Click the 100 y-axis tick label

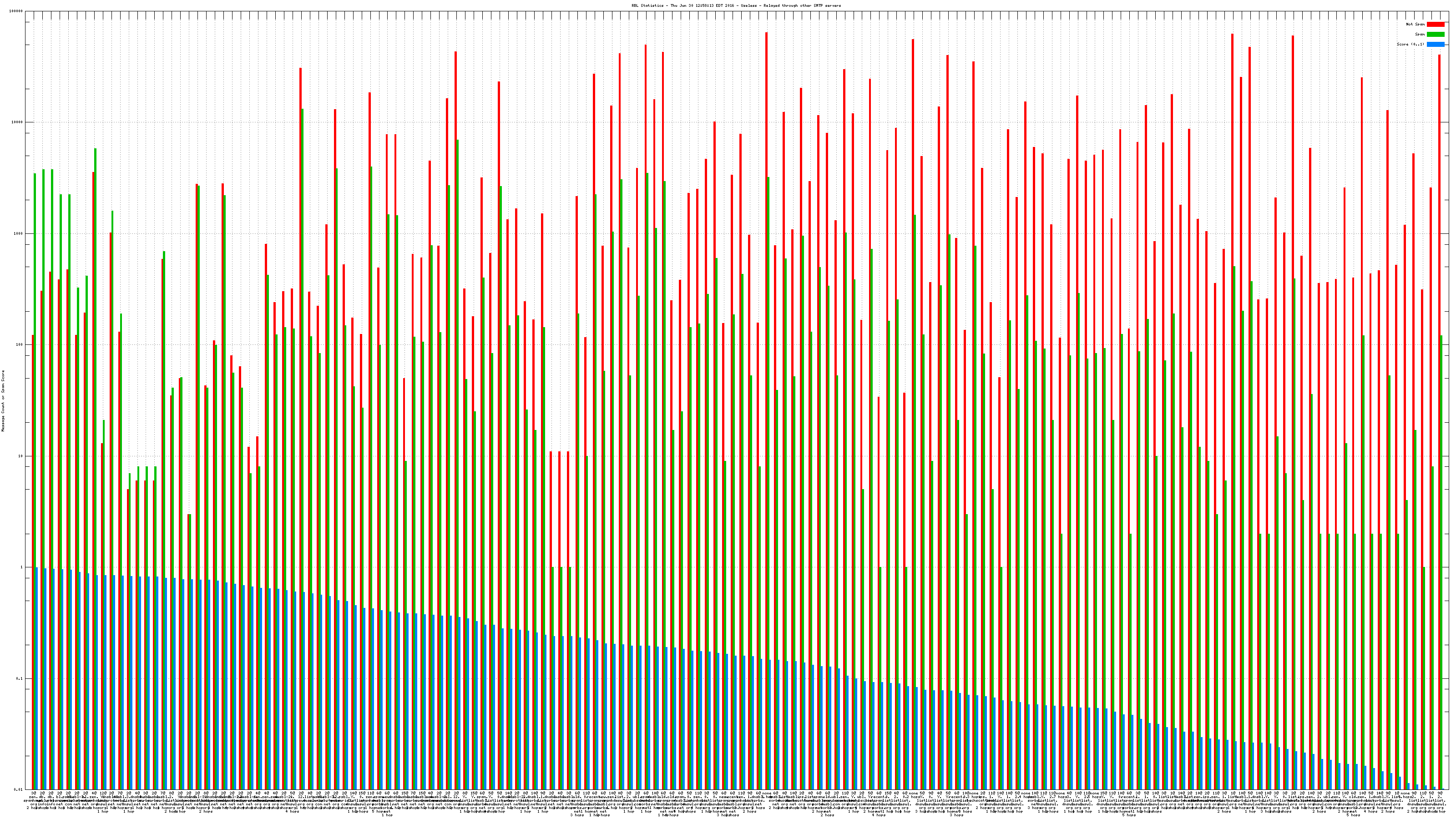point(20,345)
